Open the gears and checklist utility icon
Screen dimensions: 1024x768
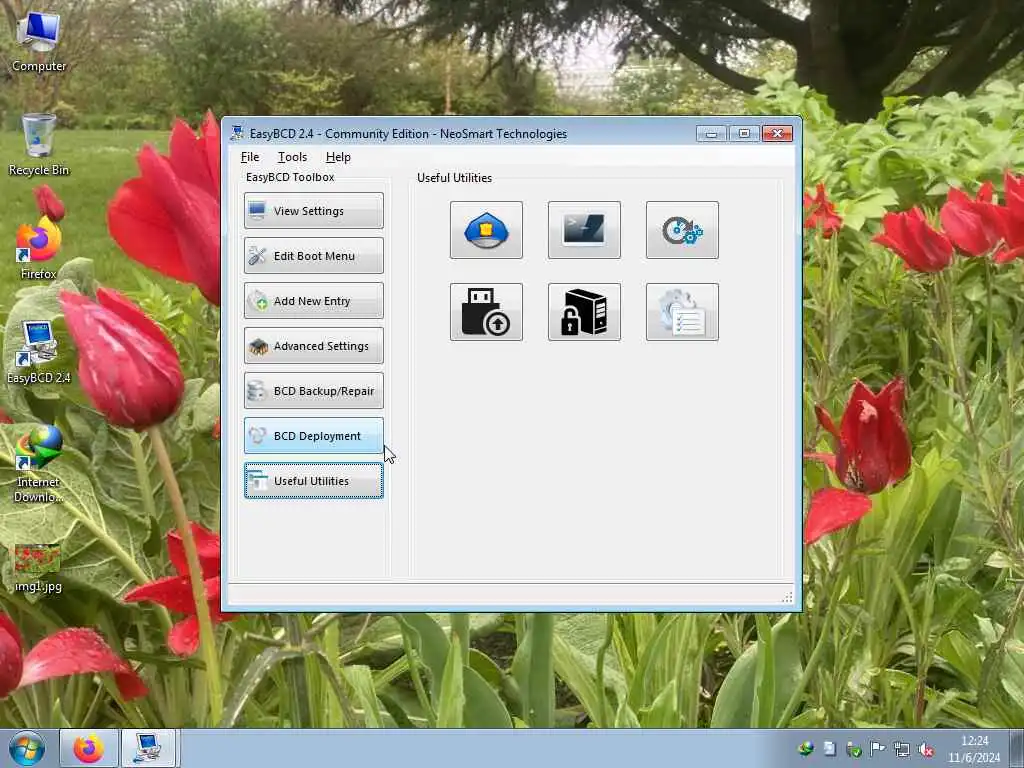(x=682, y=312)
